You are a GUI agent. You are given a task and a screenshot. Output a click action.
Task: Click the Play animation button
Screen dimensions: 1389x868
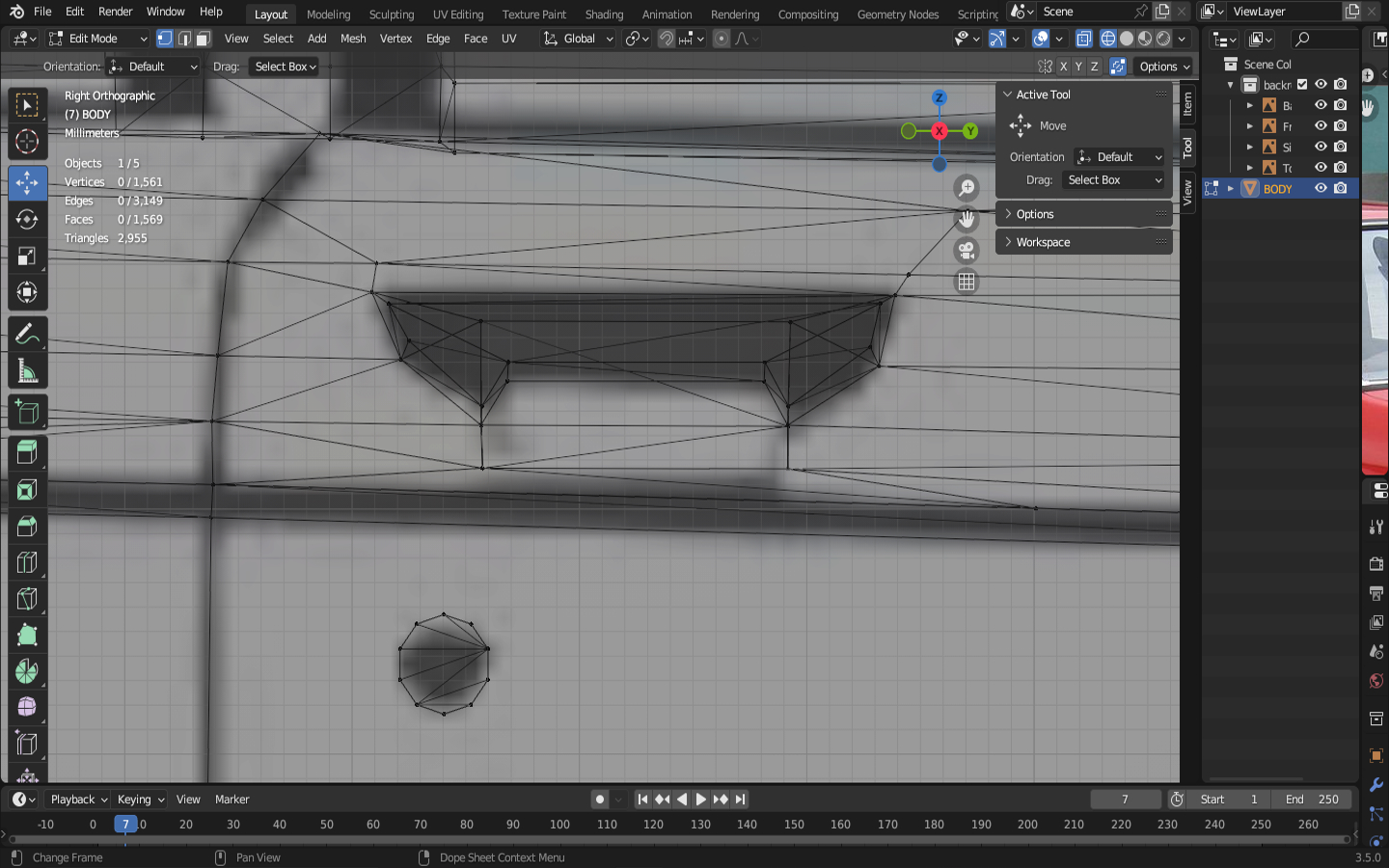click(x=701, y=800)
